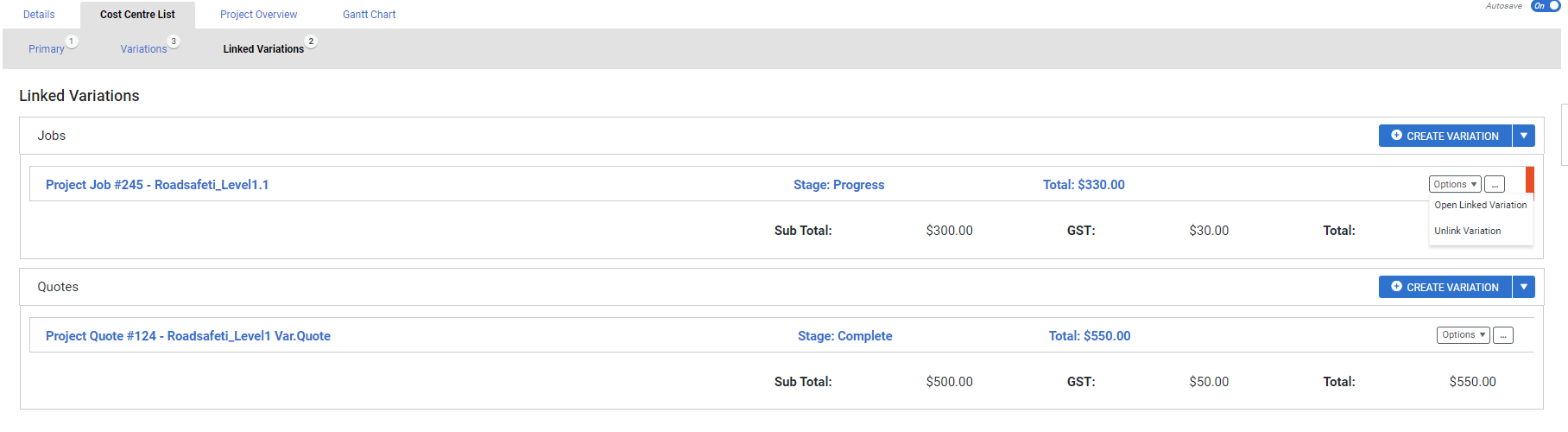Open Project Quote #124 - Roadsafeti_Level1 Var.Quote link
This screenshot has height=432, width=1568.
188,336
